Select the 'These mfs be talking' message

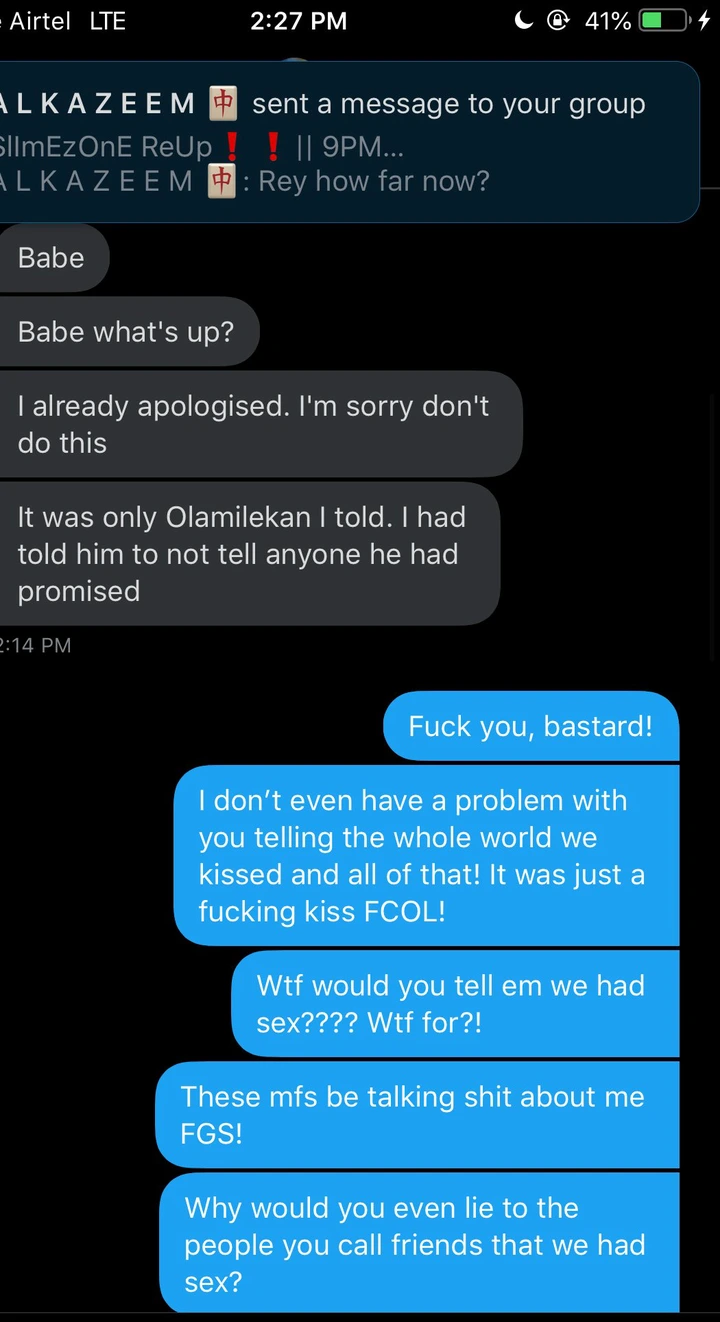click(x=418, y=1115)
